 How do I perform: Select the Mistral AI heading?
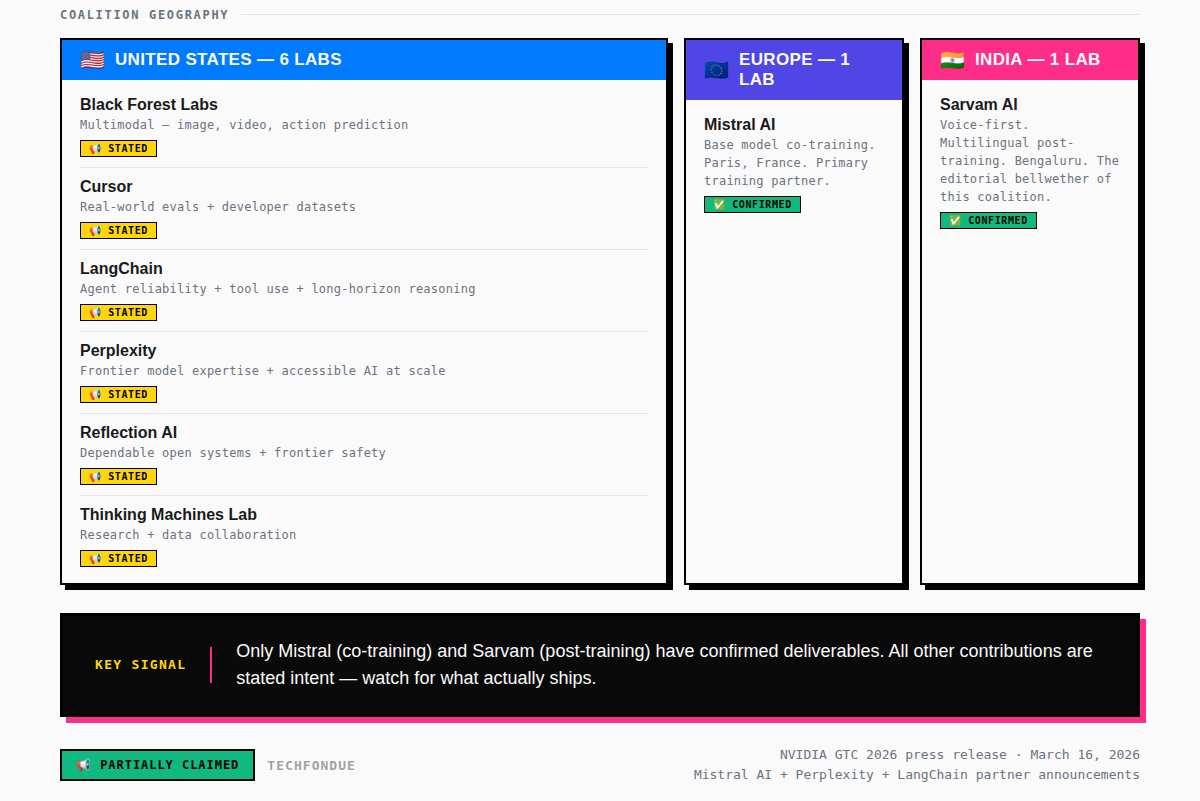[740, 124]
